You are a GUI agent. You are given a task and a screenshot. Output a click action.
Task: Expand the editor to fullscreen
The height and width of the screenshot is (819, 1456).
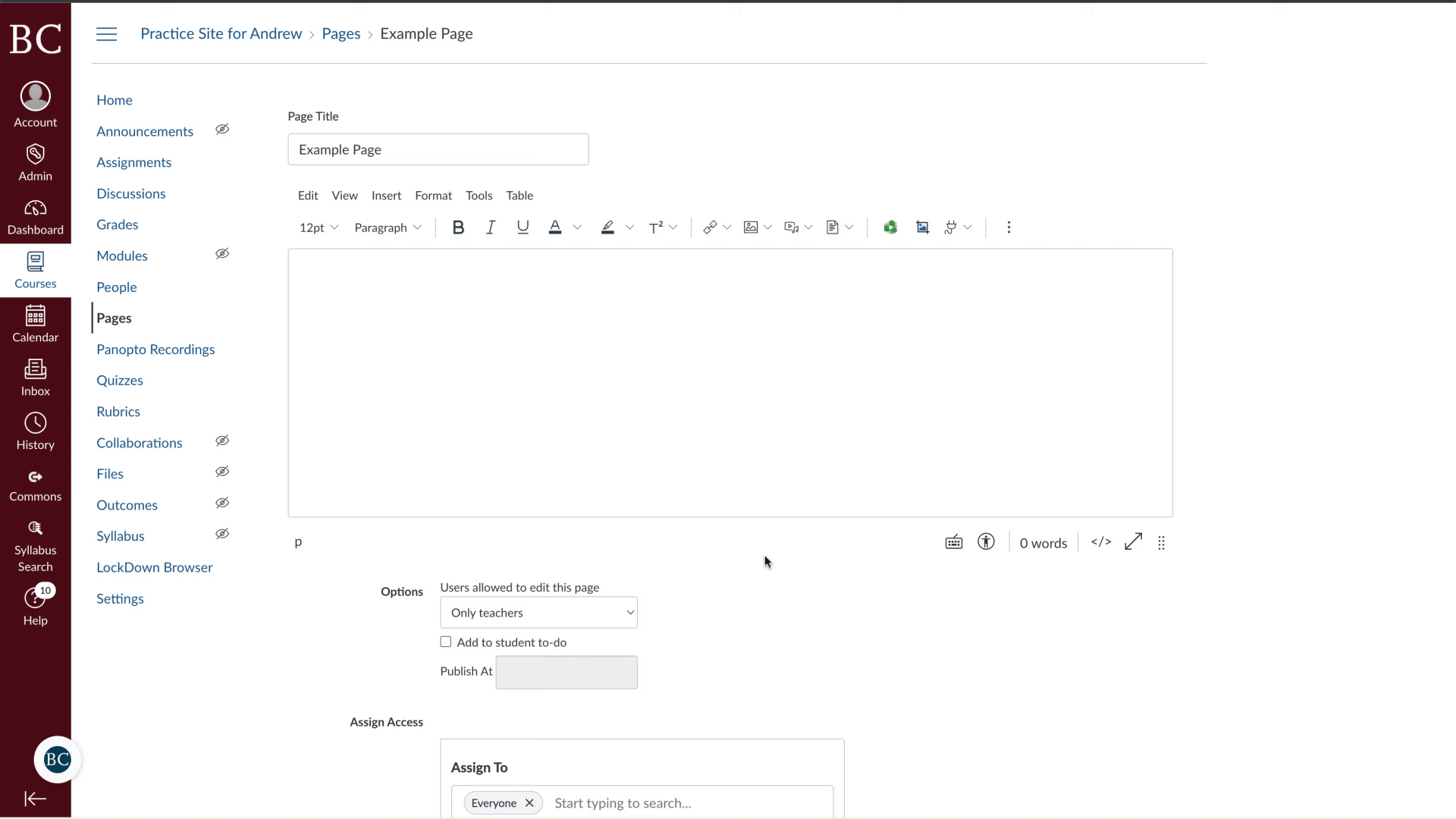pos(1133,542)
